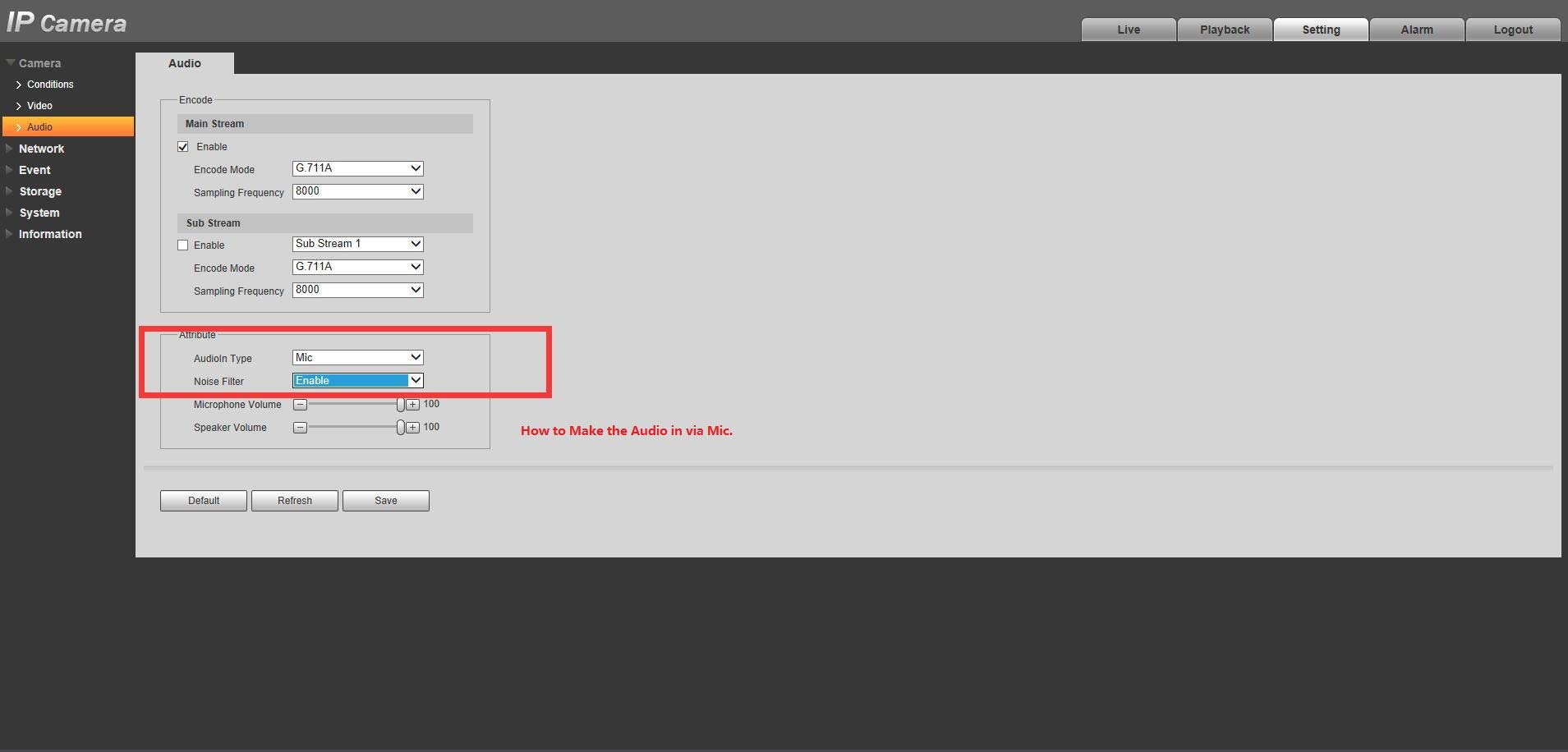
Task: Switch to the Alarm tab
Action: coord(1417,30)
